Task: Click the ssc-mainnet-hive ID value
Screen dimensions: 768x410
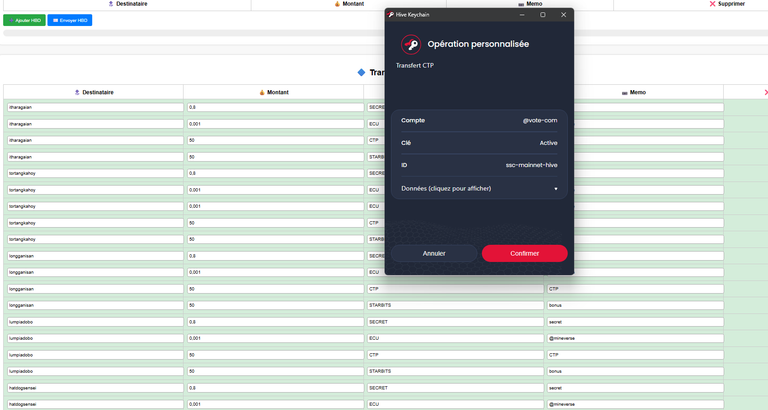Action: (531, 165)
